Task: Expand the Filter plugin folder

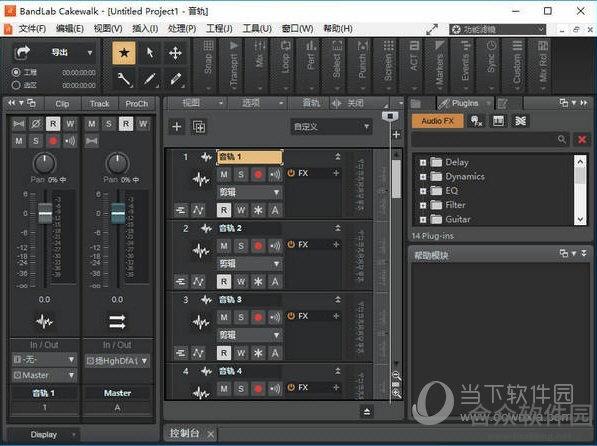Action: coord(423,206)
